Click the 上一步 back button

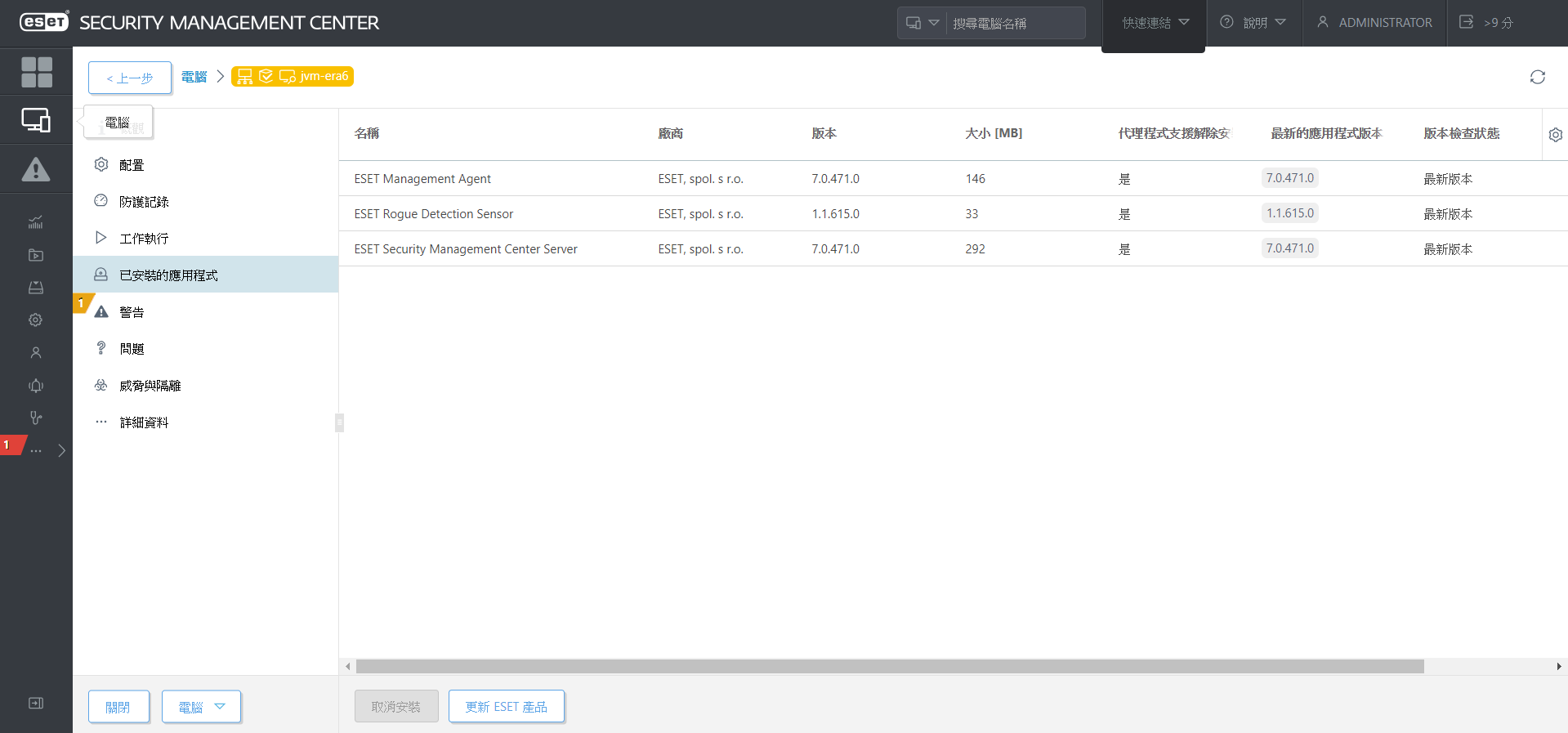130,78
